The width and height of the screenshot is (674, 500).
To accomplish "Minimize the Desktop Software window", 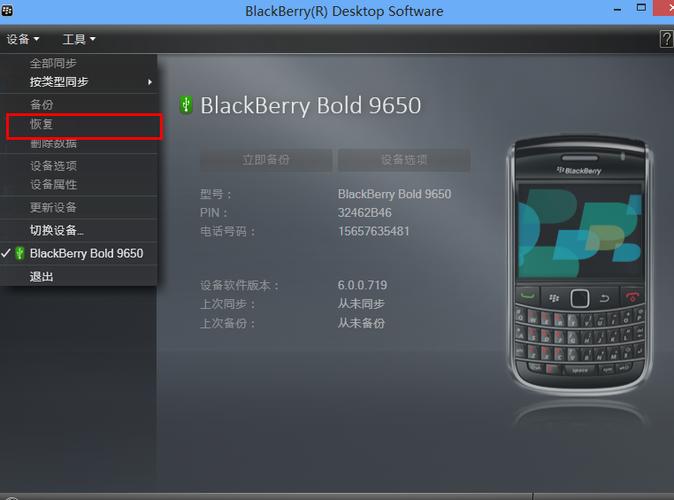I will coord(618,9).
